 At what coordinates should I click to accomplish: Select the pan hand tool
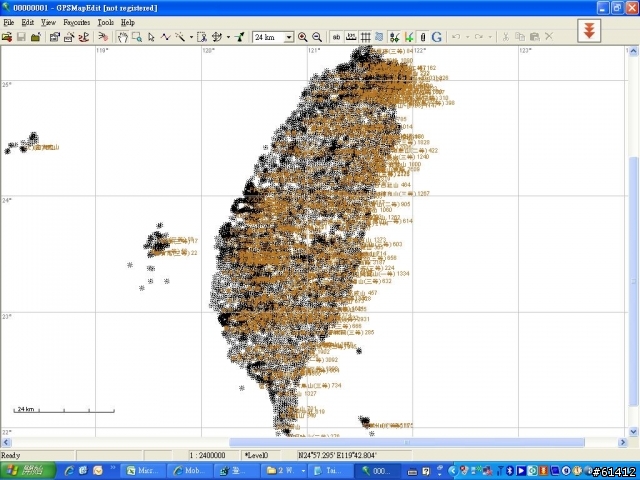coord(122,37)
